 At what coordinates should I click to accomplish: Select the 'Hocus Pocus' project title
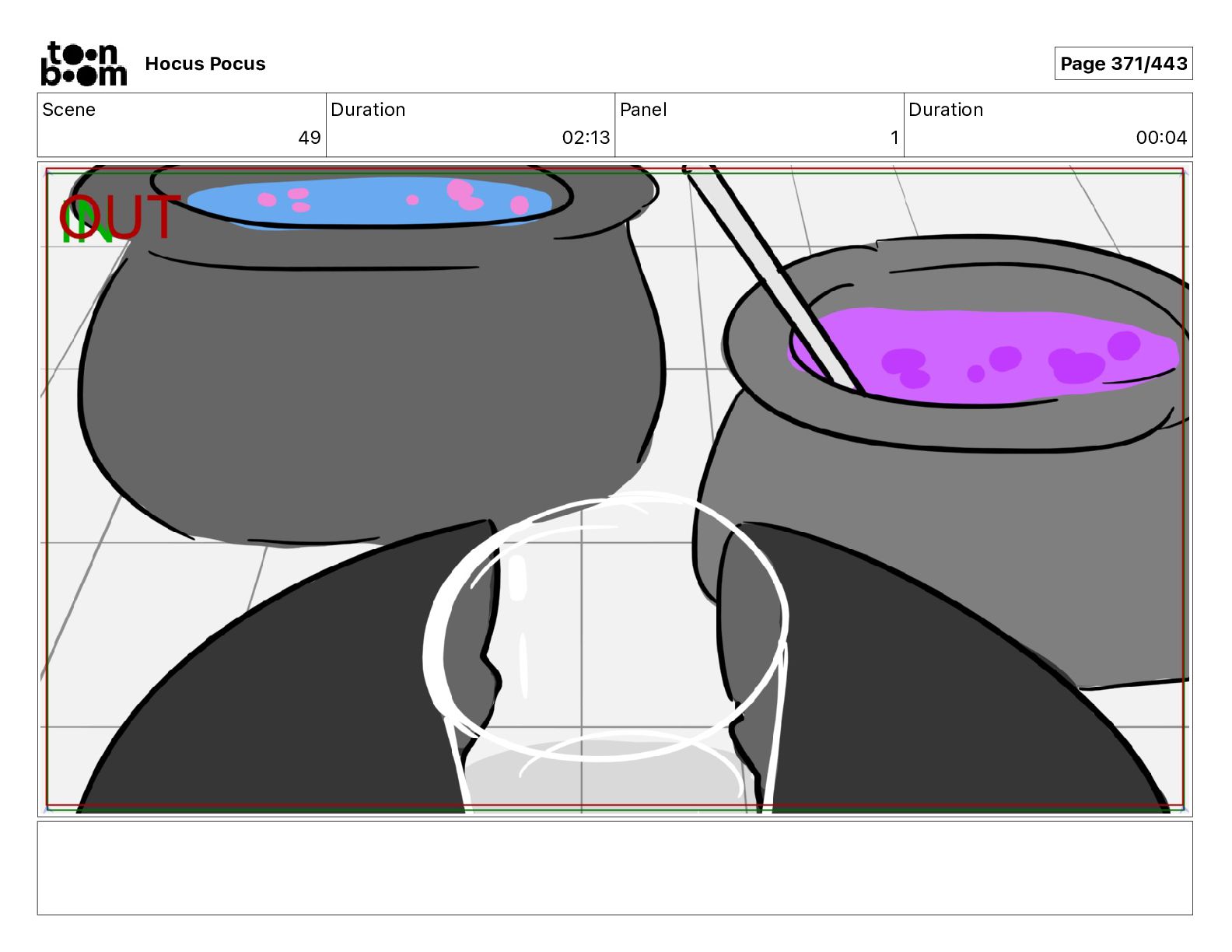pos(205,64)
